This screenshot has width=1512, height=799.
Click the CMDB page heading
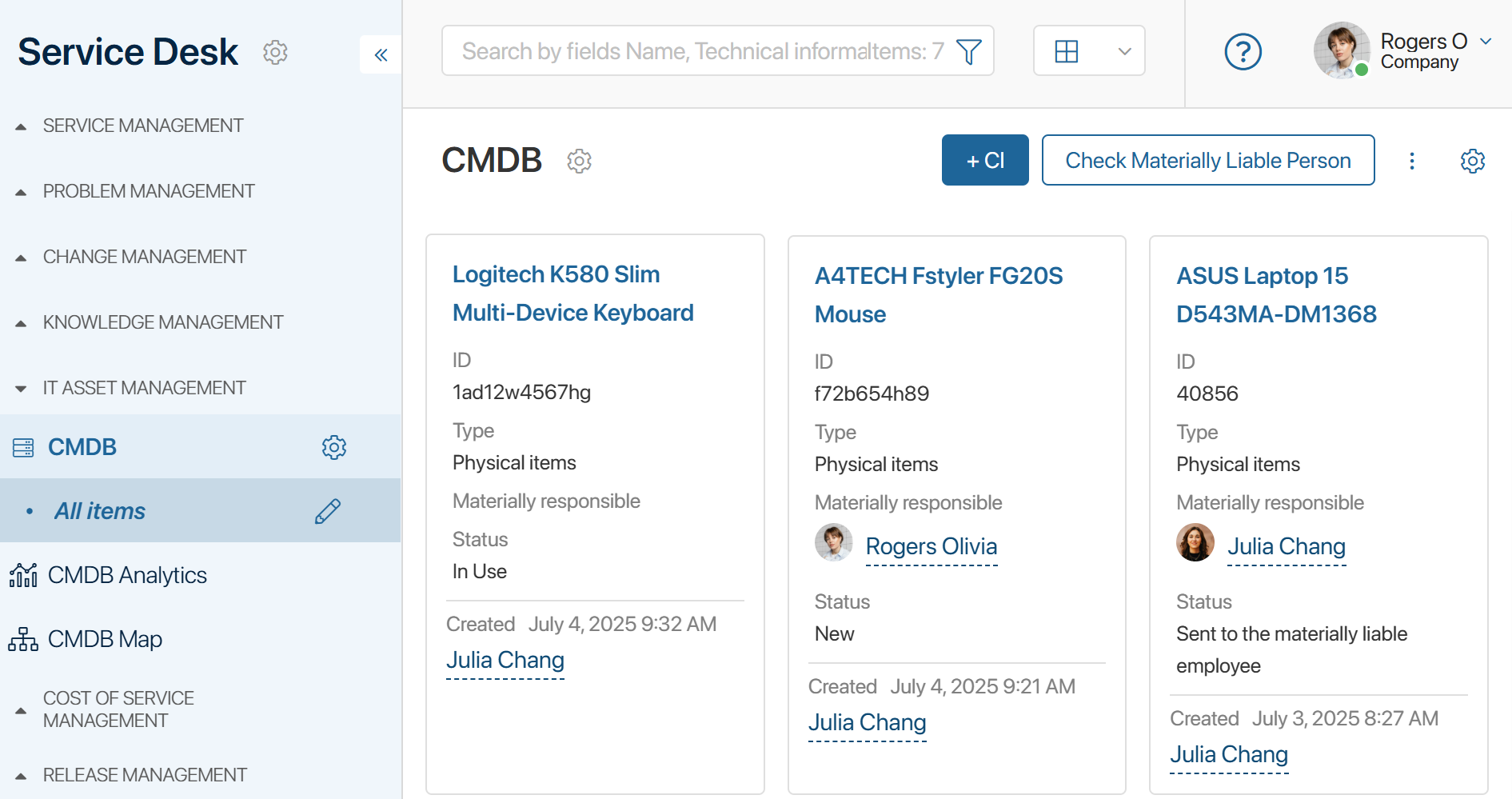pyautogui.click(x=492, y=160)
